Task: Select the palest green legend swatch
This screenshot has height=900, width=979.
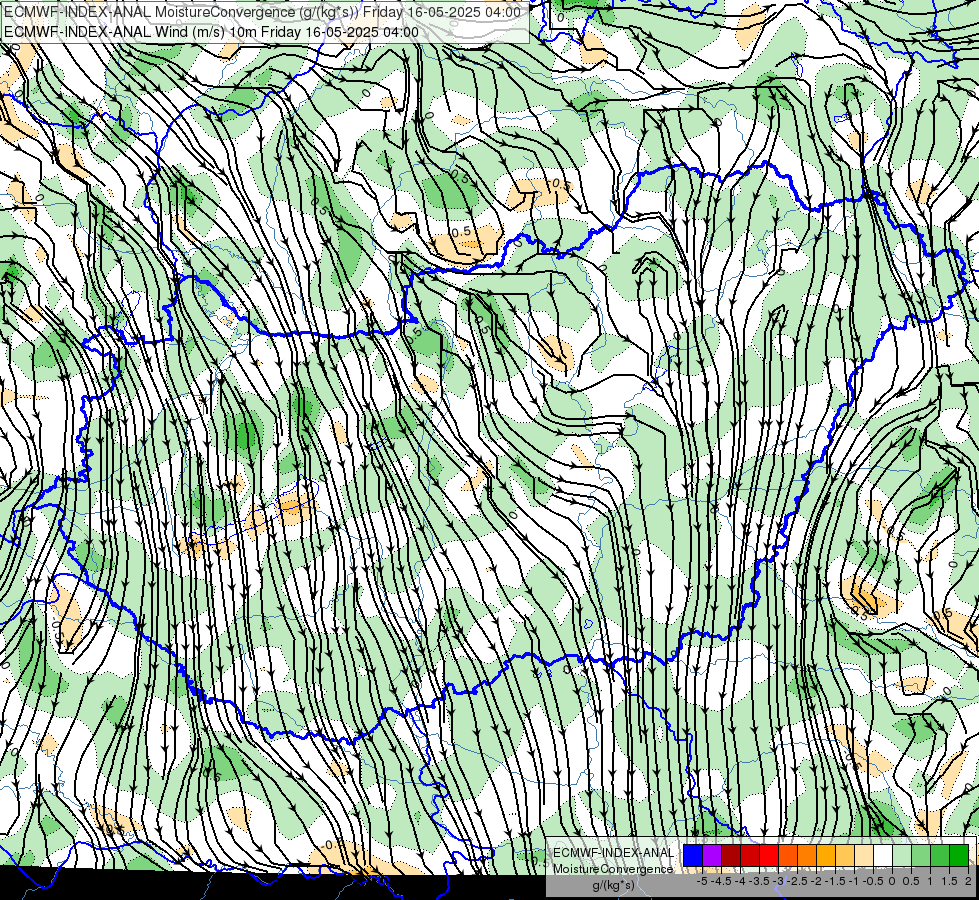Action: point(902,855)
